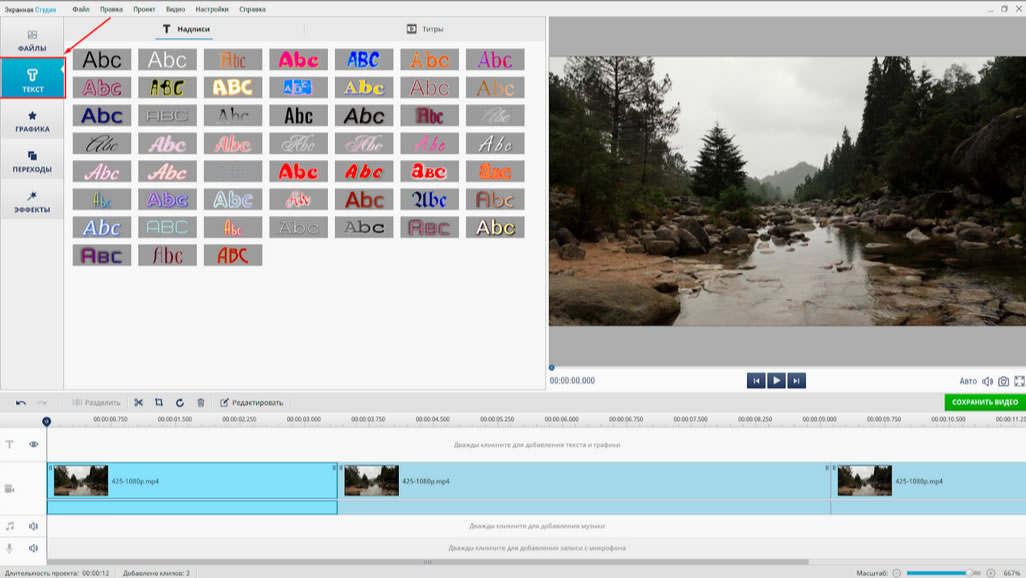Click the preview playback progress handle
1026x578 pixels.
coord(552,368)
